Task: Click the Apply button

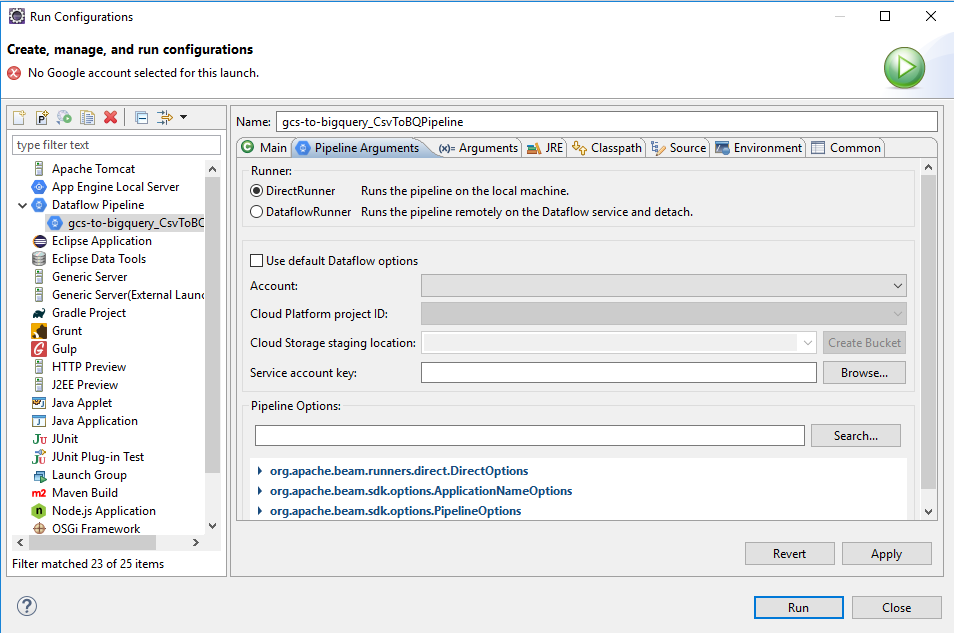Action: pyautogui.click(x=886, y=554)
